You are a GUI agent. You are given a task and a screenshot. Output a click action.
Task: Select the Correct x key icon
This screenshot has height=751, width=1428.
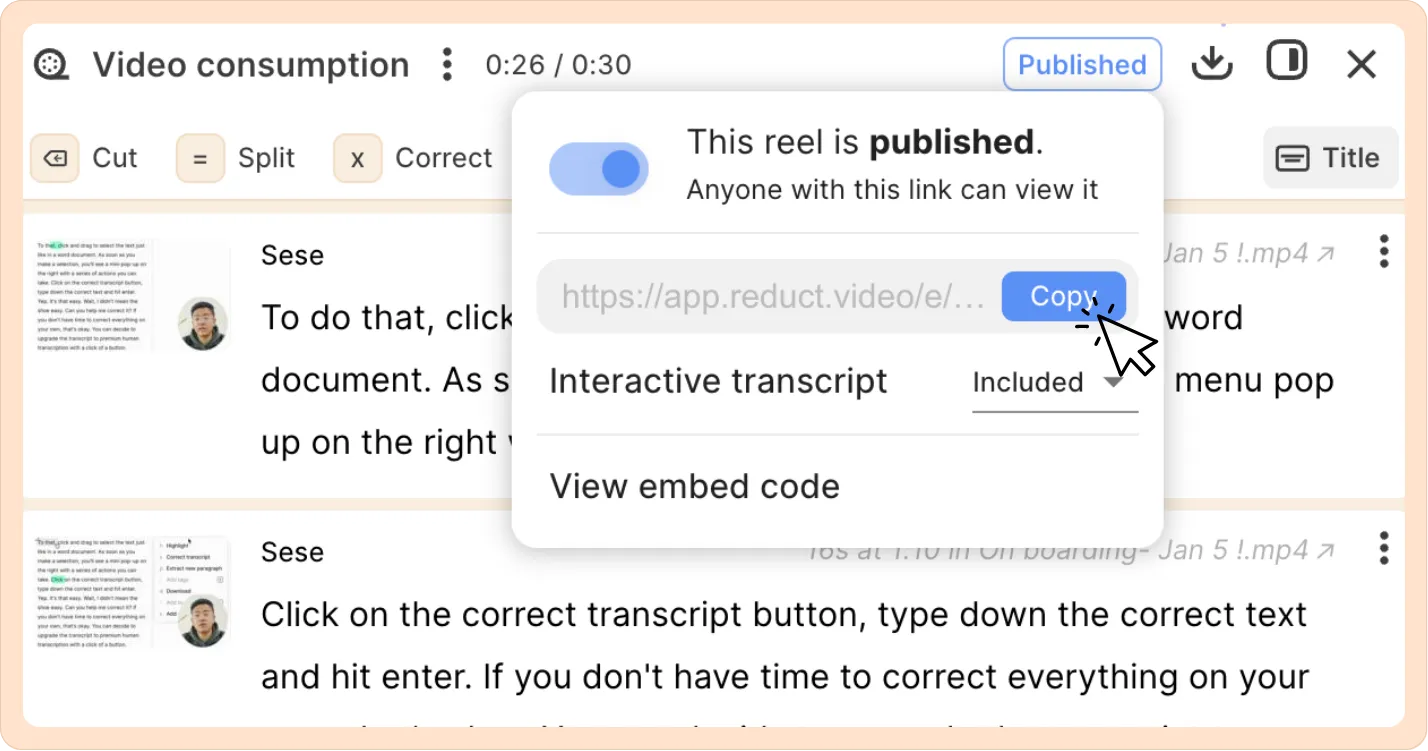pos(358,159)
